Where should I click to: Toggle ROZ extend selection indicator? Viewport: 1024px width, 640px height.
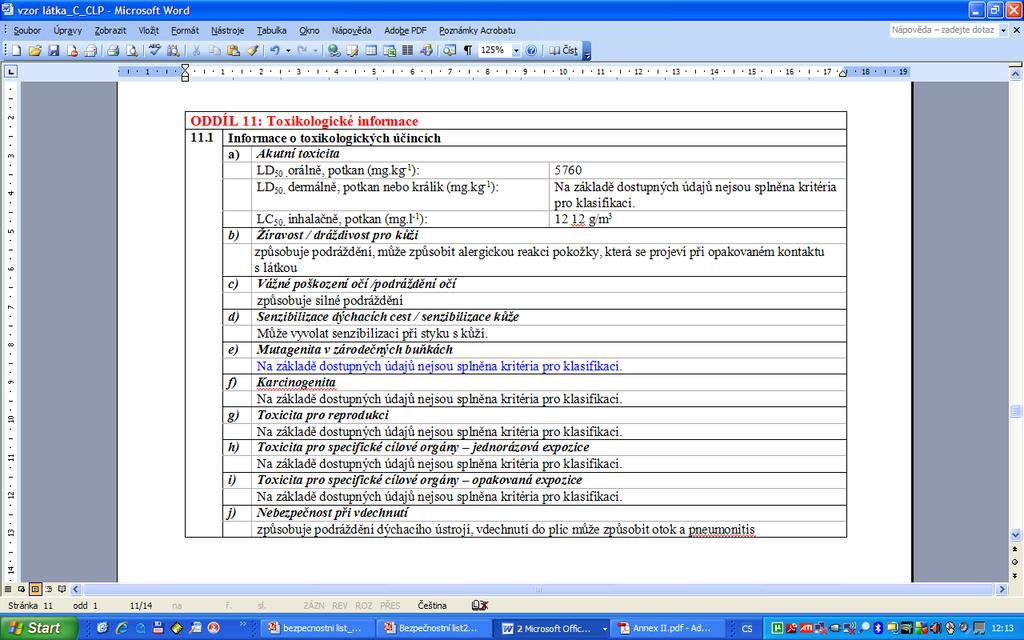tap(364, 605)
